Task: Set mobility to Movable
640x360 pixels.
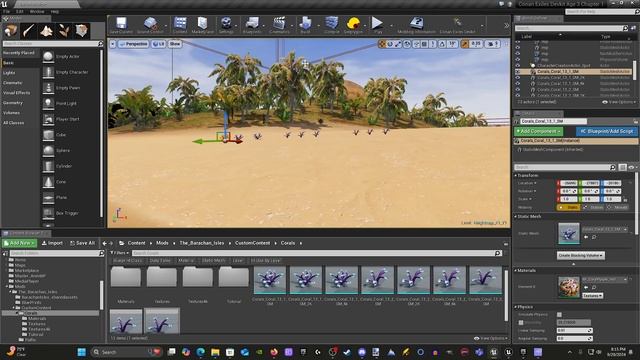Action: (618, 207)
